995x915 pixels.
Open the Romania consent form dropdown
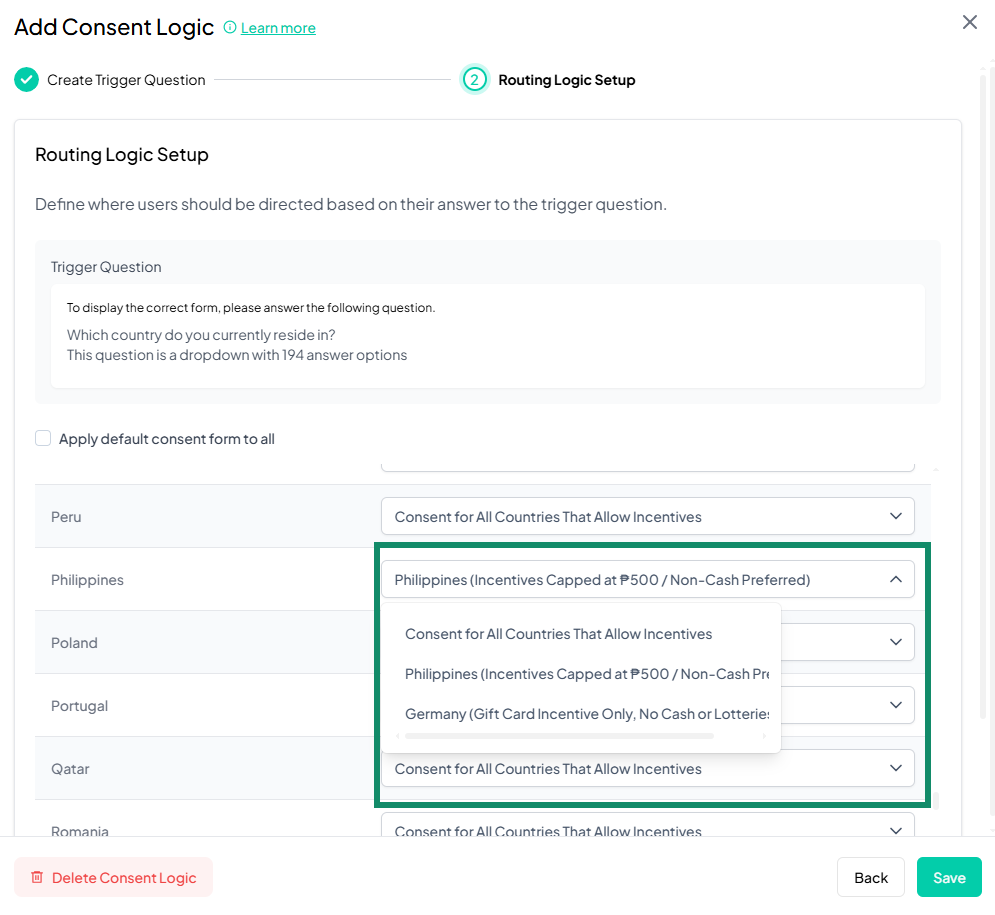647,829
